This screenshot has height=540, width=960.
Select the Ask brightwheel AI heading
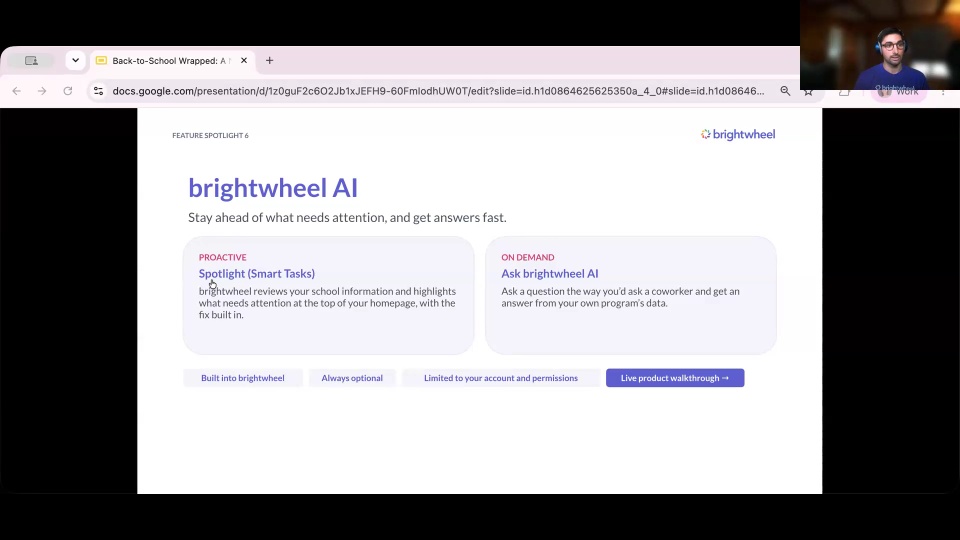[x=550, y=274]
